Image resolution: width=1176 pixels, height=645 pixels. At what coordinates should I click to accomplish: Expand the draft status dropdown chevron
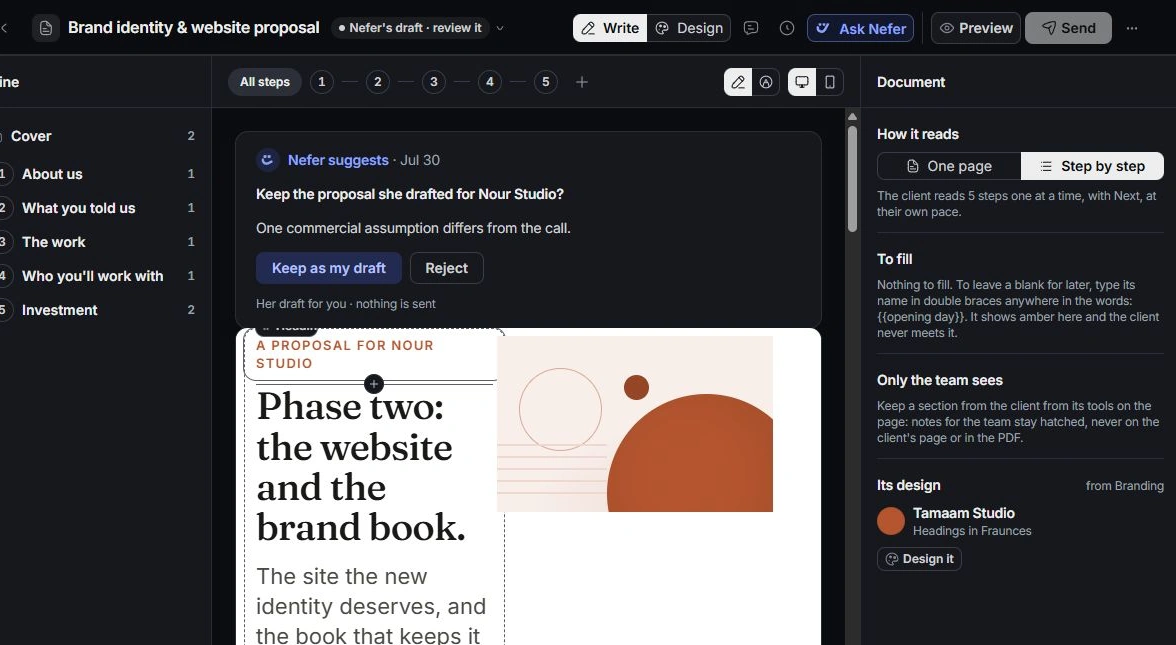click(x=500, y=28)
